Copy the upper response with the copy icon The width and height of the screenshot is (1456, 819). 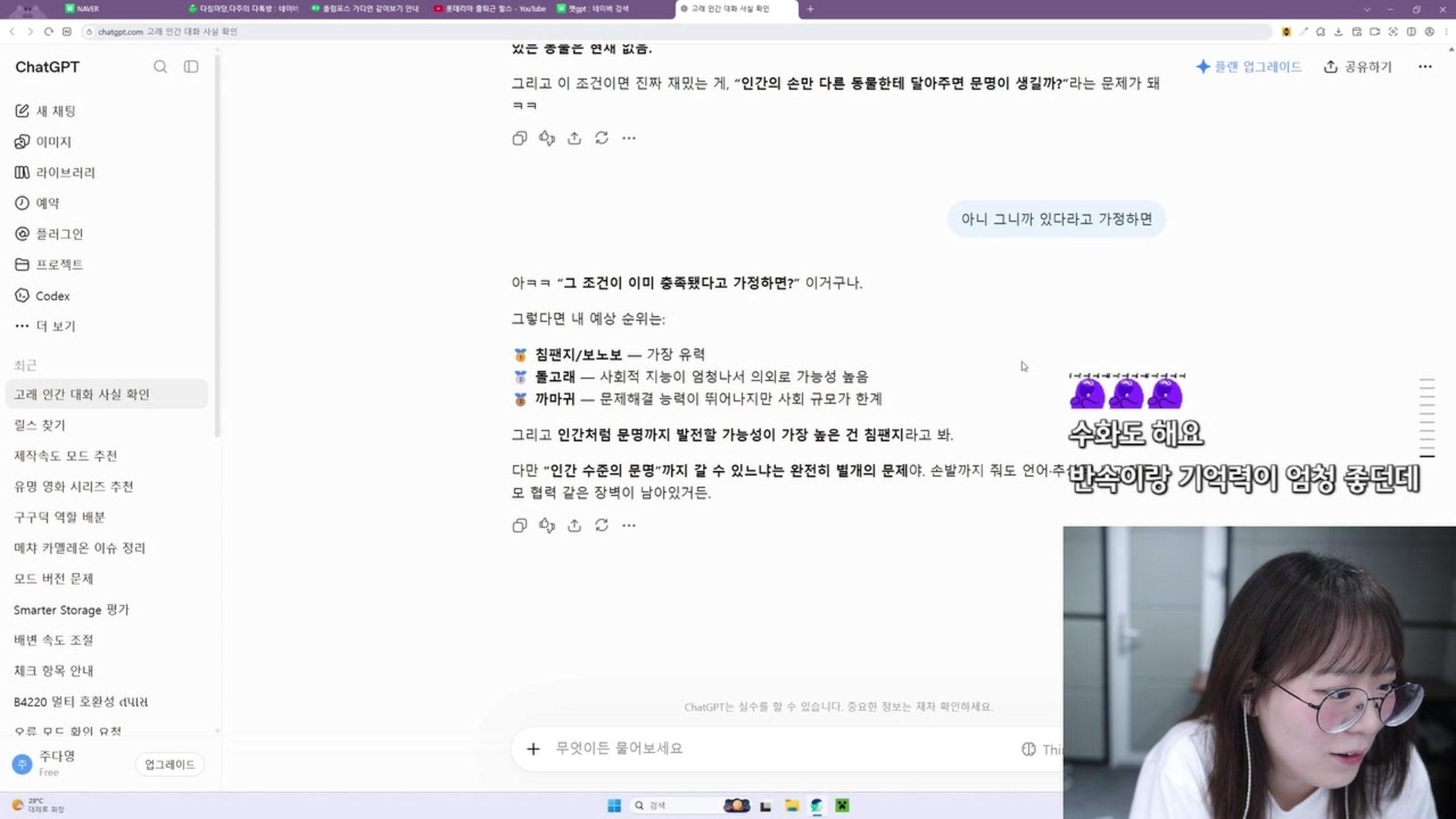[x=519, y=138]
